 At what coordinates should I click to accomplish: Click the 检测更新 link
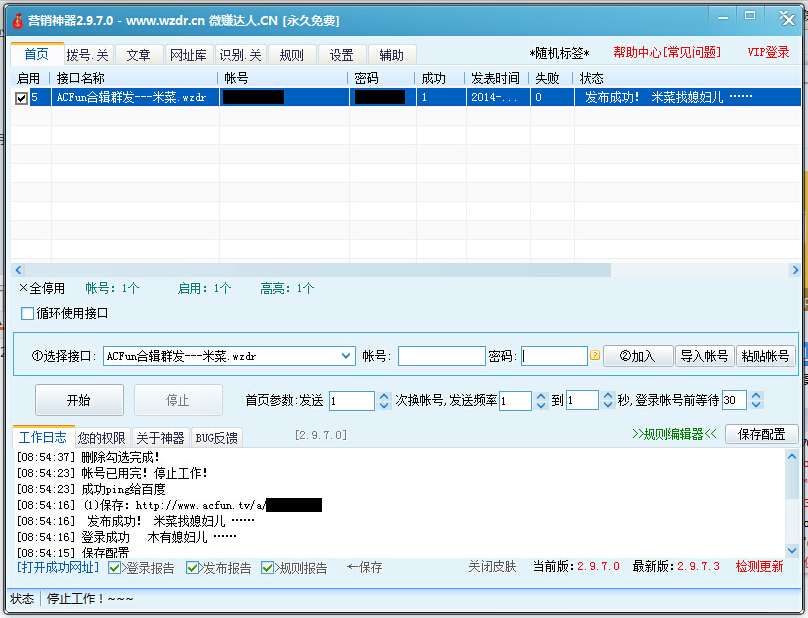point(760,567)
